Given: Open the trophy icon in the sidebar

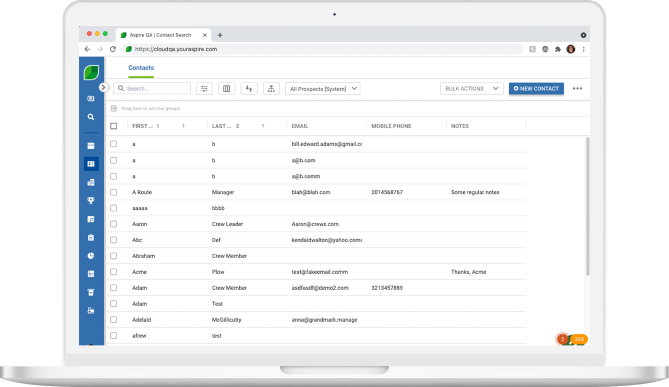Looking at the screenshot, I should (91, 201).
